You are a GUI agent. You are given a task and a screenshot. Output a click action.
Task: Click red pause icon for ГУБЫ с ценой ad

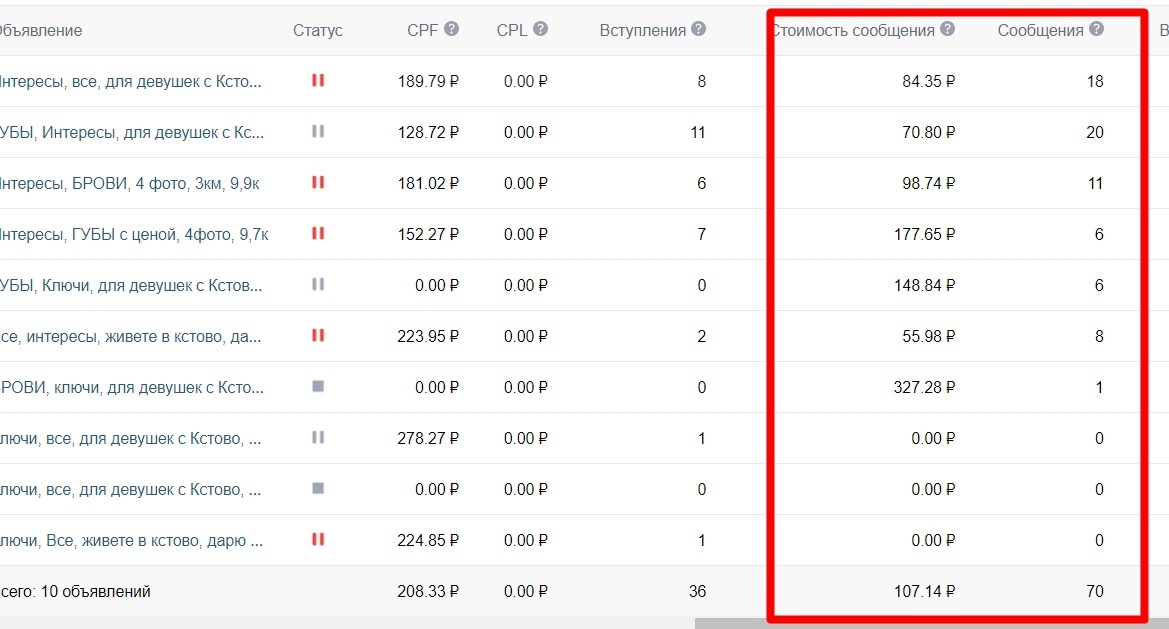pos(318,233)
